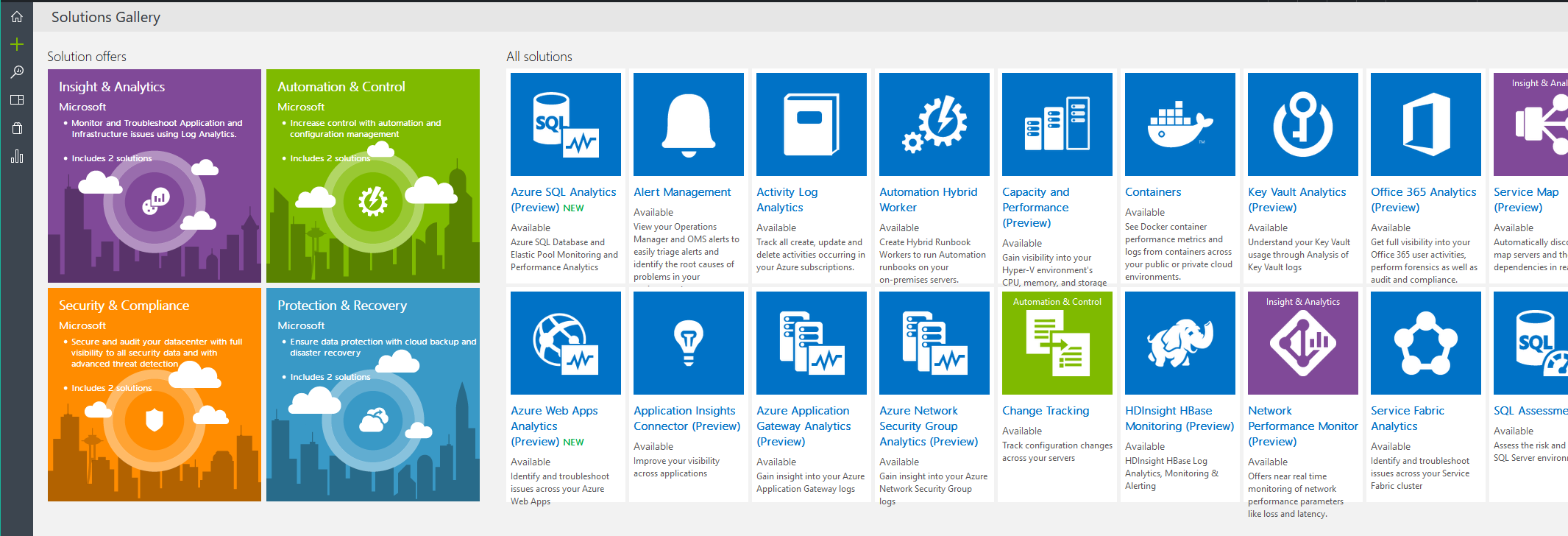1568x536 pixels.
Task: Click HDInsight HBase Monitoring (Preview) title
Action: point(1179,418)
